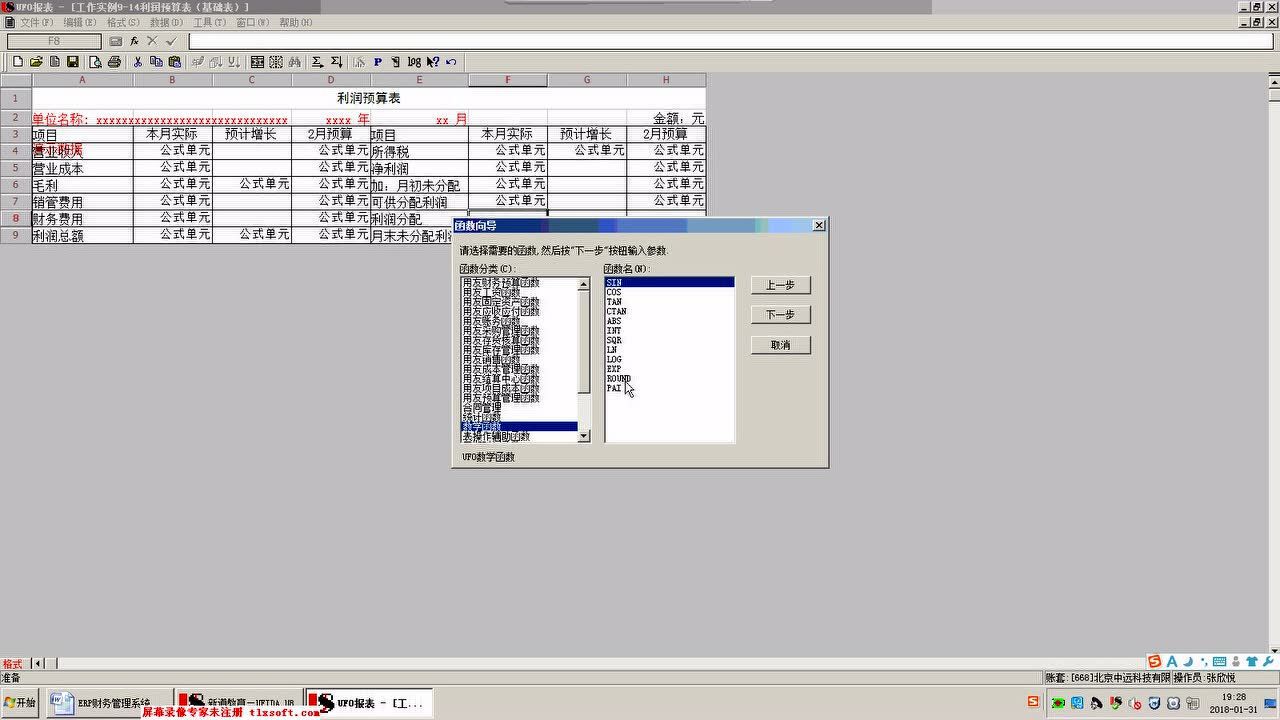Click the fx function icon beside cell box

(134, 41)
